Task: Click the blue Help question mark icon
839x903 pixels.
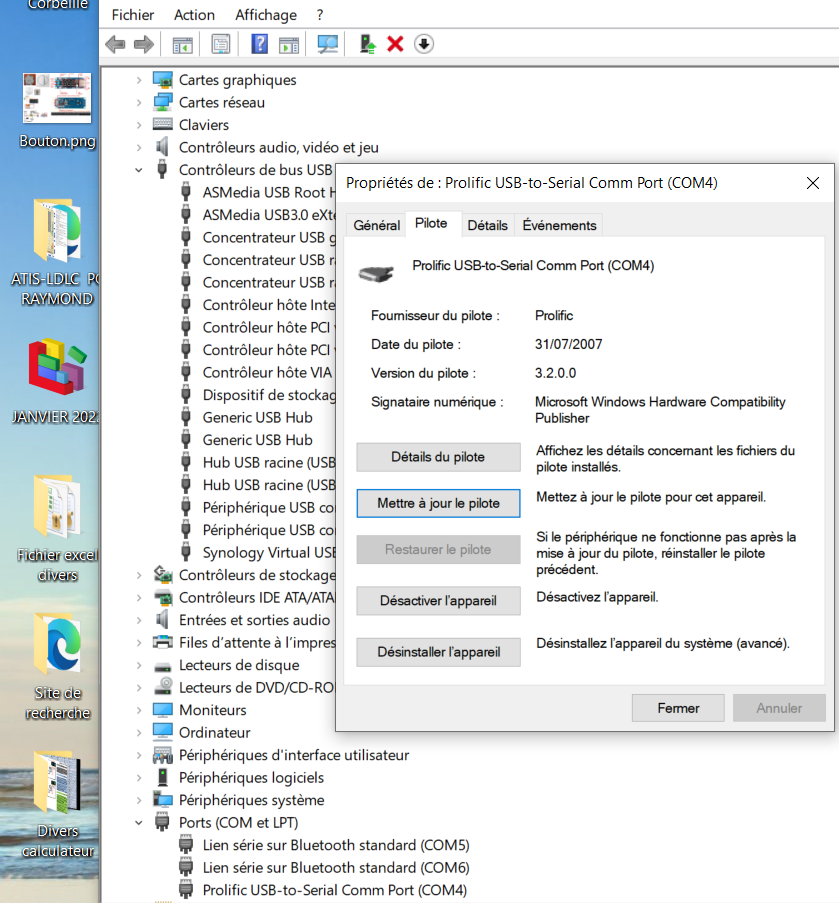Action: coord(260,44)
